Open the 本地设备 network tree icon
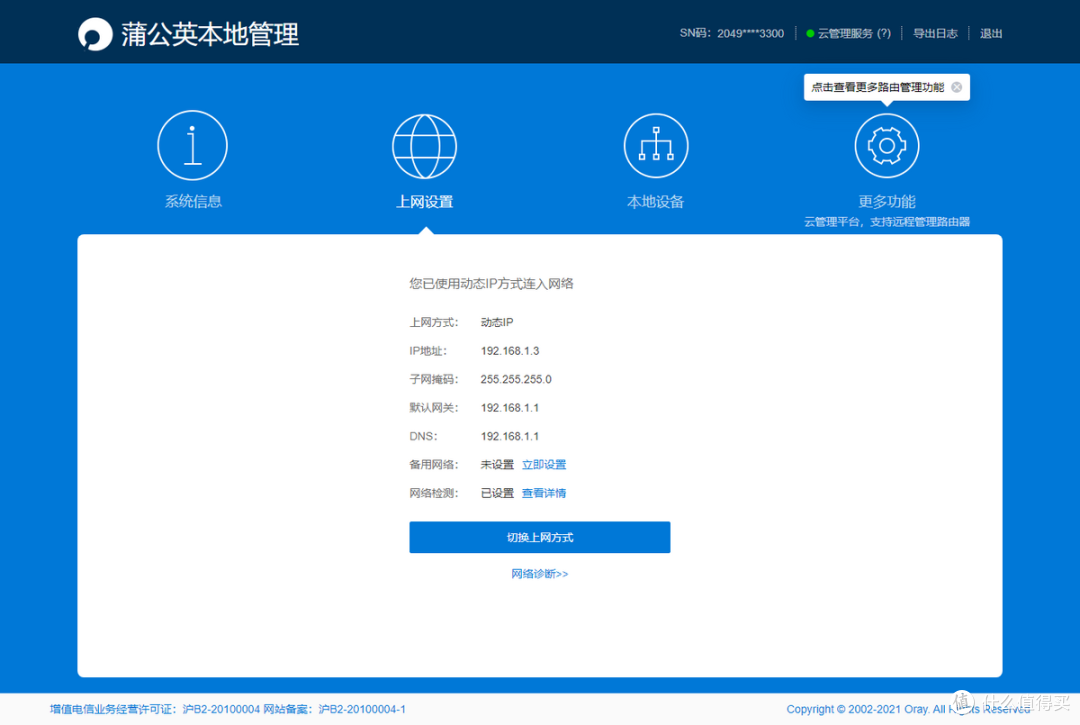The width and height of the screenshot is (1080, 725). coord(656,146)
